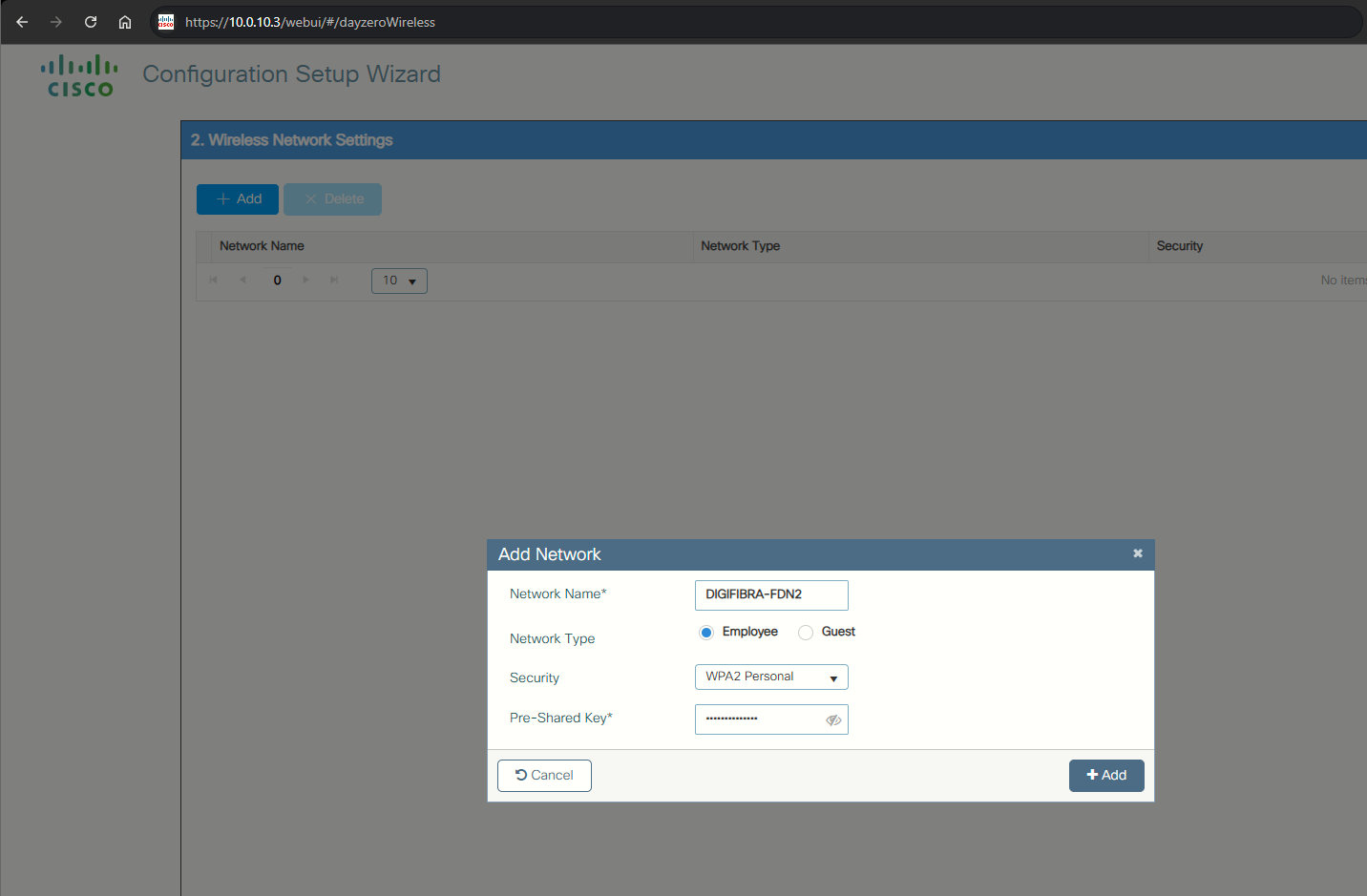This screenshot has height=896, width=1367.
Task: Click the Cisco site favicon in address bar
Action: [166, 22]
